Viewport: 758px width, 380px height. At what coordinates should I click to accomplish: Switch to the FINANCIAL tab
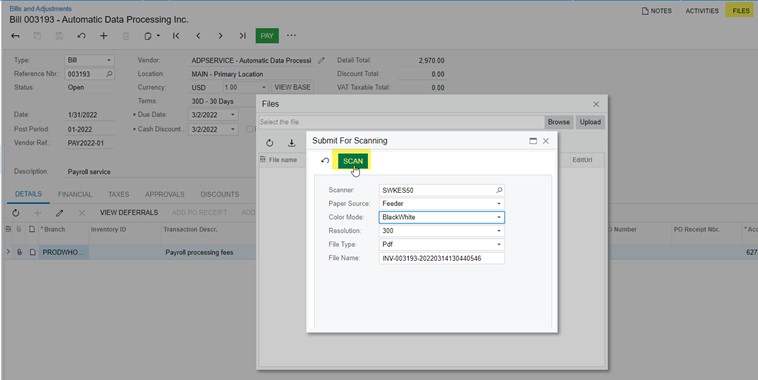click(x=74, y=194)
